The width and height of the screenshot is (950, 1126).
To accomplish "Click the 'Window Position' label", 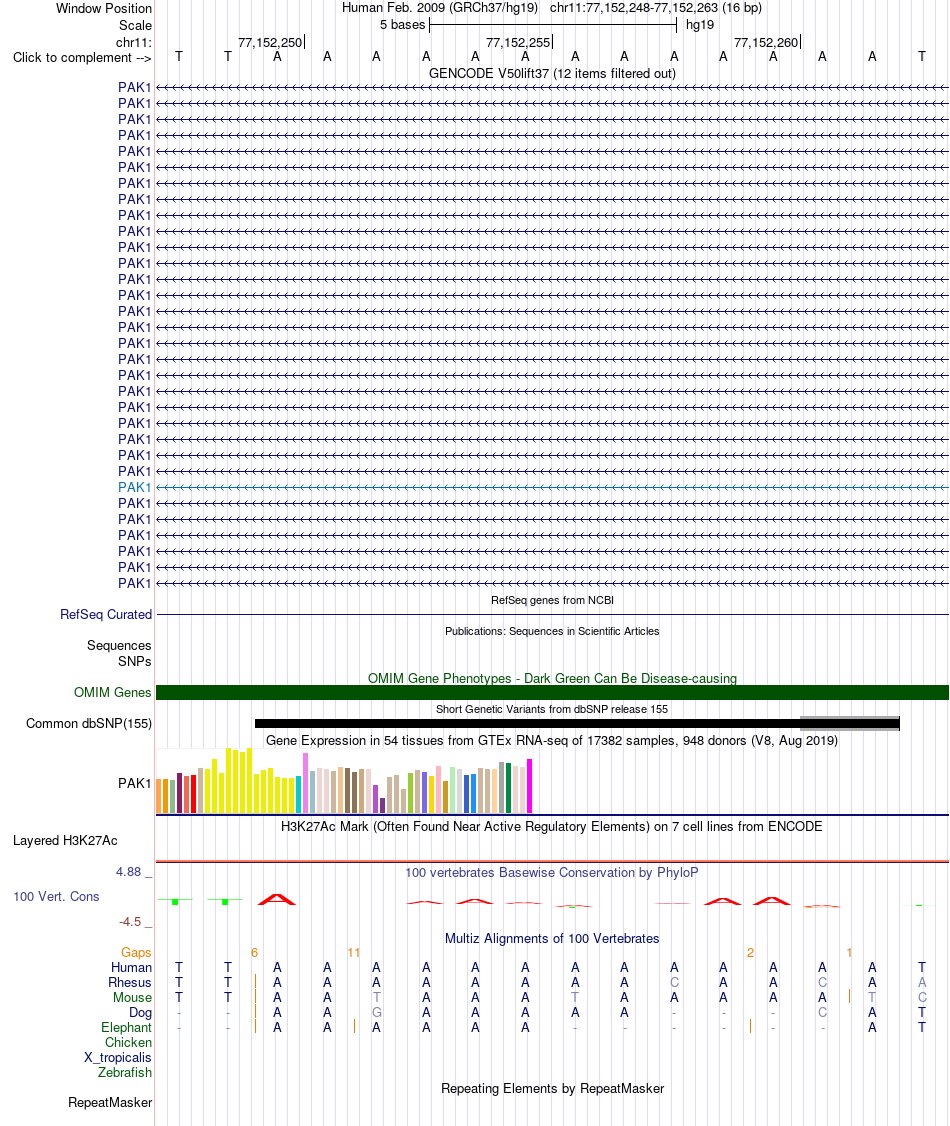I will coord(103,9).
